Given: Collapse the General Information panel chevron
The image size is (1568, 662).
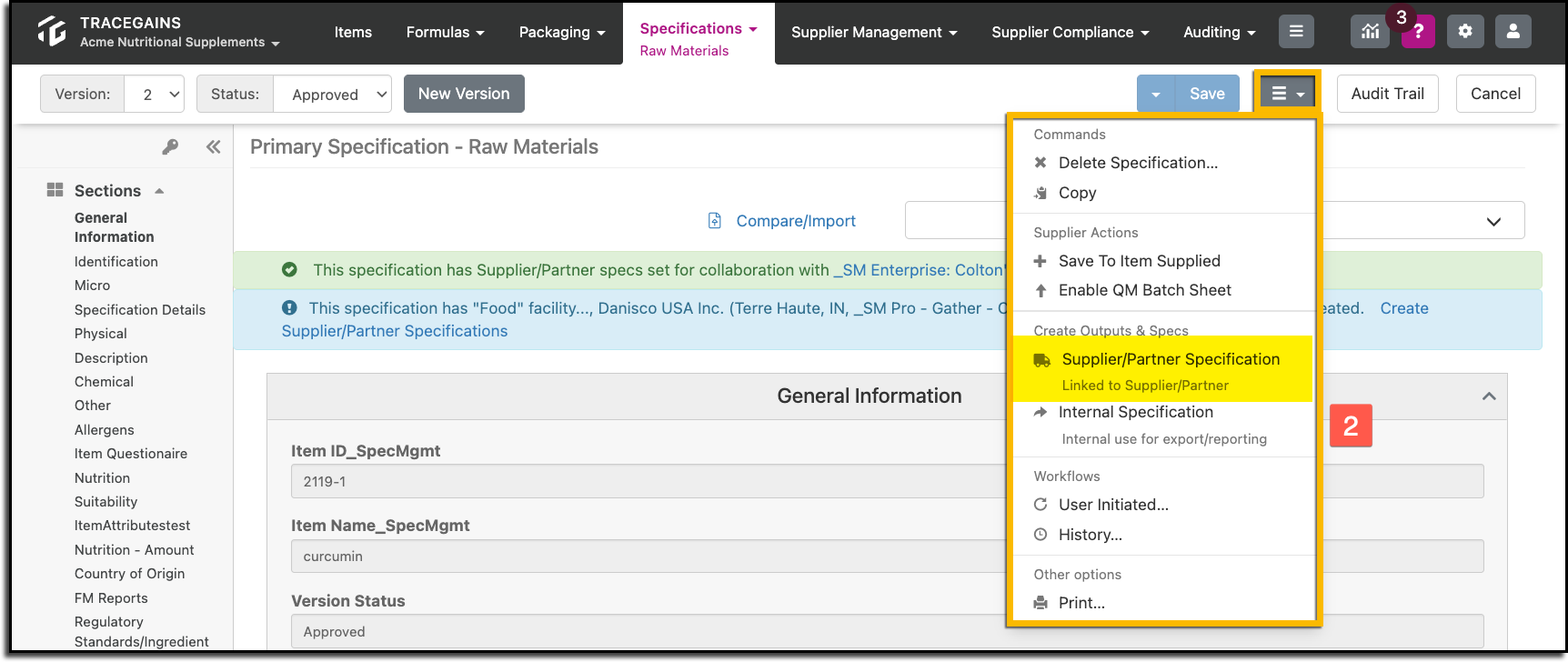Looking at the screenshot, I should 1489,396.
